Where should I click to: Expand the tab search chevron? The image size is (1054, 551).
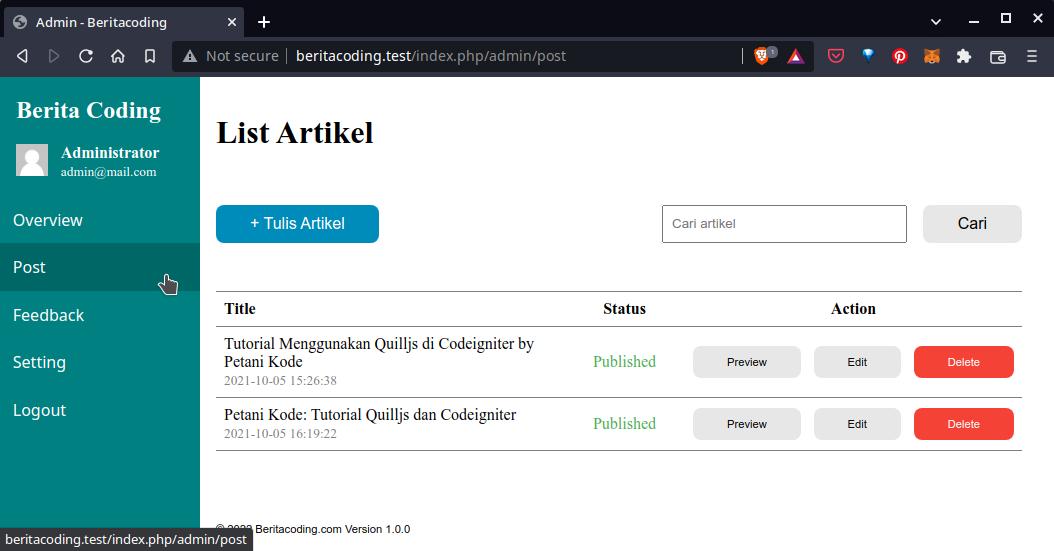pos(936,21)
